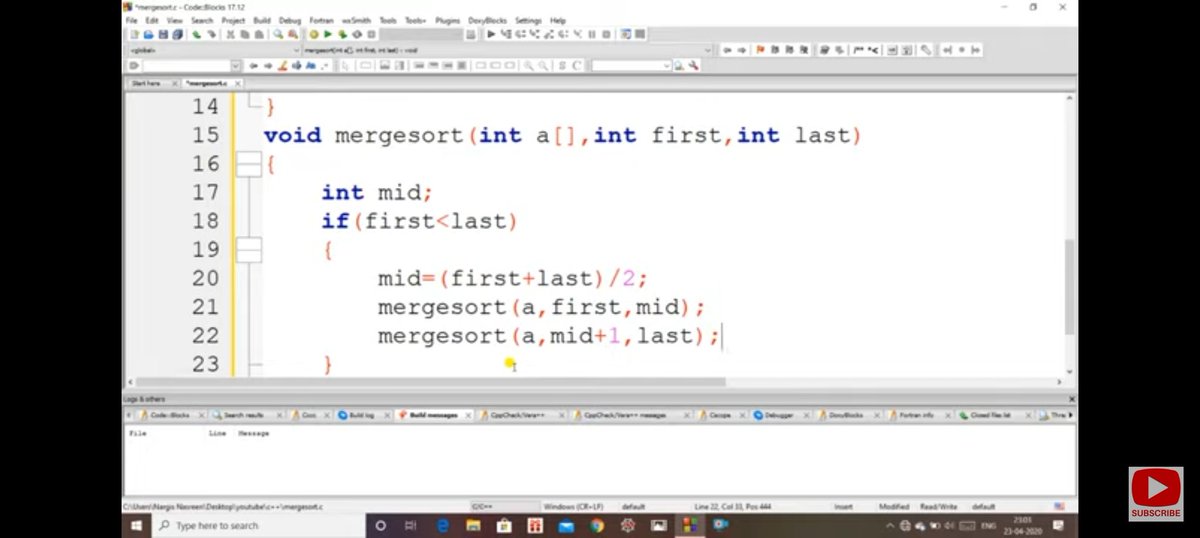1200x538 pixels.
Task: Click the Stop debugger icon
Action: click(x=606, y=34)
